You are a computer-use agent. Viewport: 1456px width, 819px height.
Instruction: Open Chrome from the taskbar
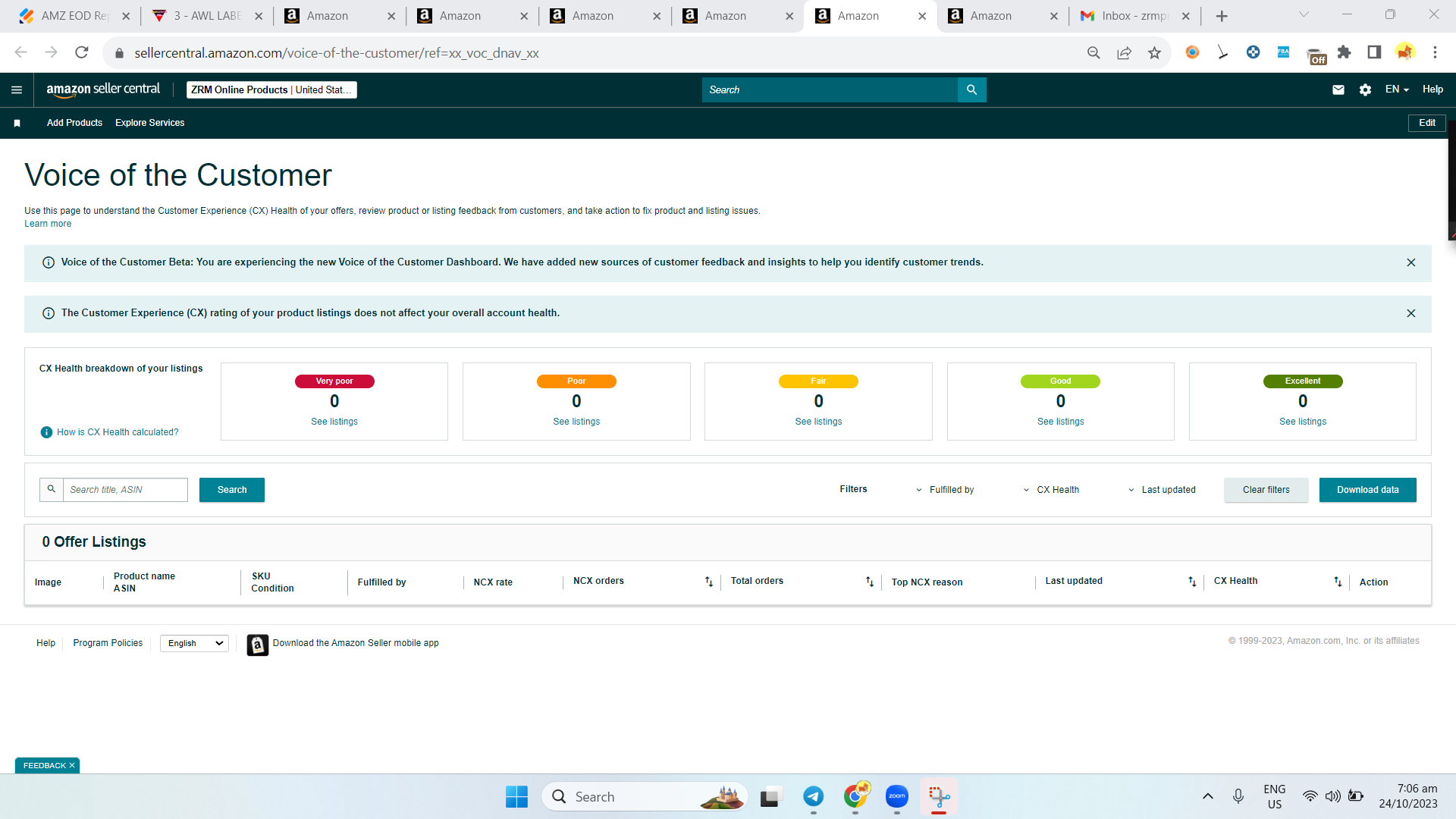pyautogui.click(x=856, y=796)
